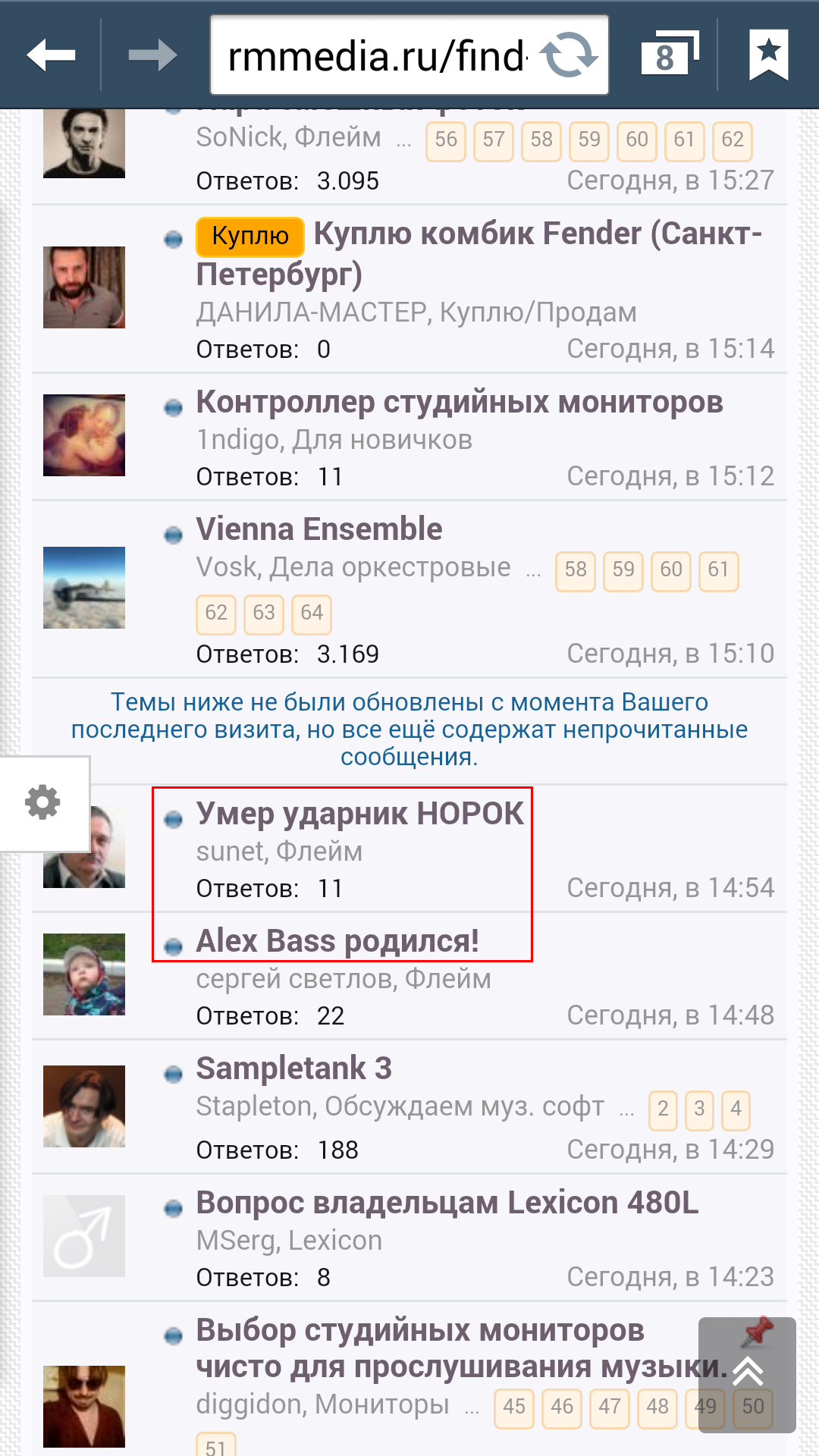Go to page 64 of Vienna Ensemble
Screen dimensions: 819x1456
tap(312, 613)
